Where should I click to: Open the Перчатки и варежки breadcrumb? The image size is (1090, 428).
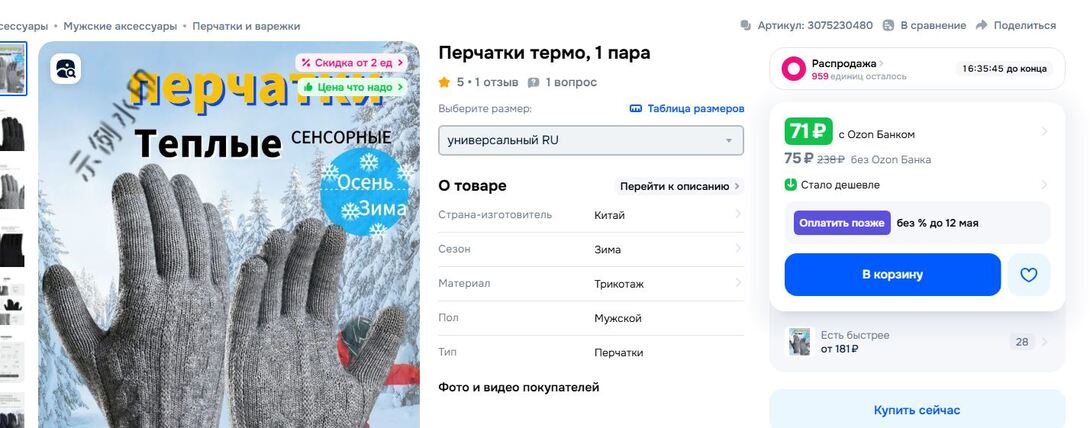click(x=246, y=26)
